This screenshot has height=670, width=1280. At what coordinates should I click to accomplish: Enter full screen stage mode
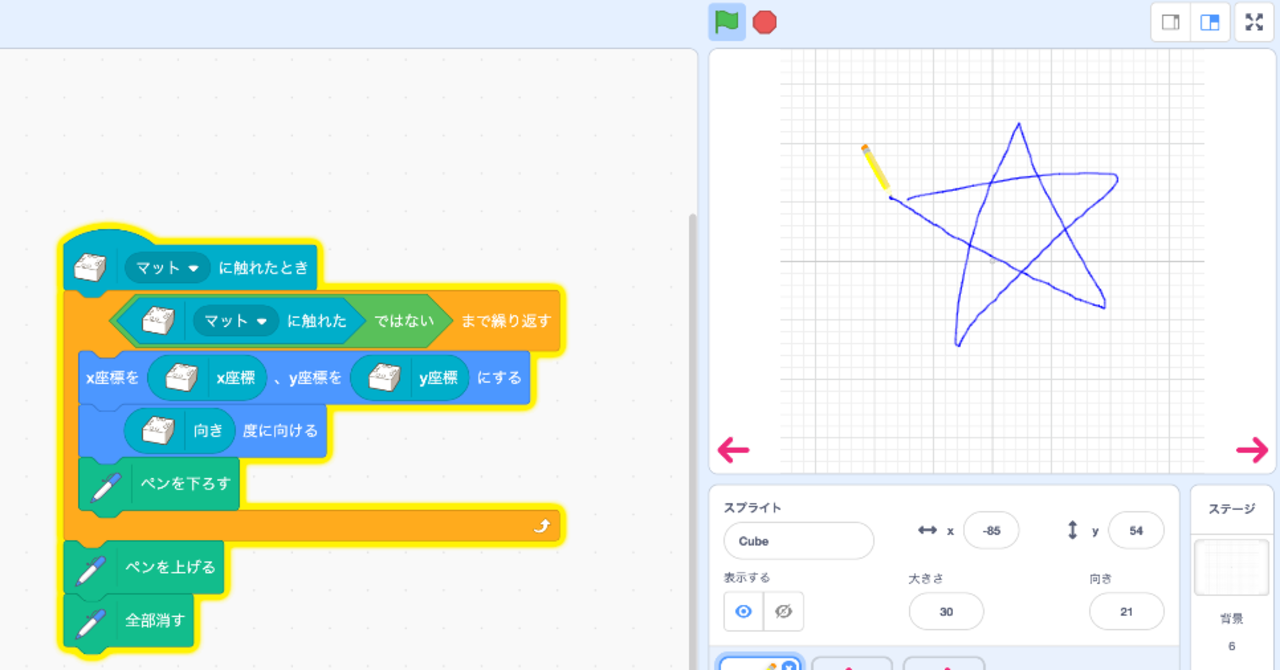tap(1253, 22)
